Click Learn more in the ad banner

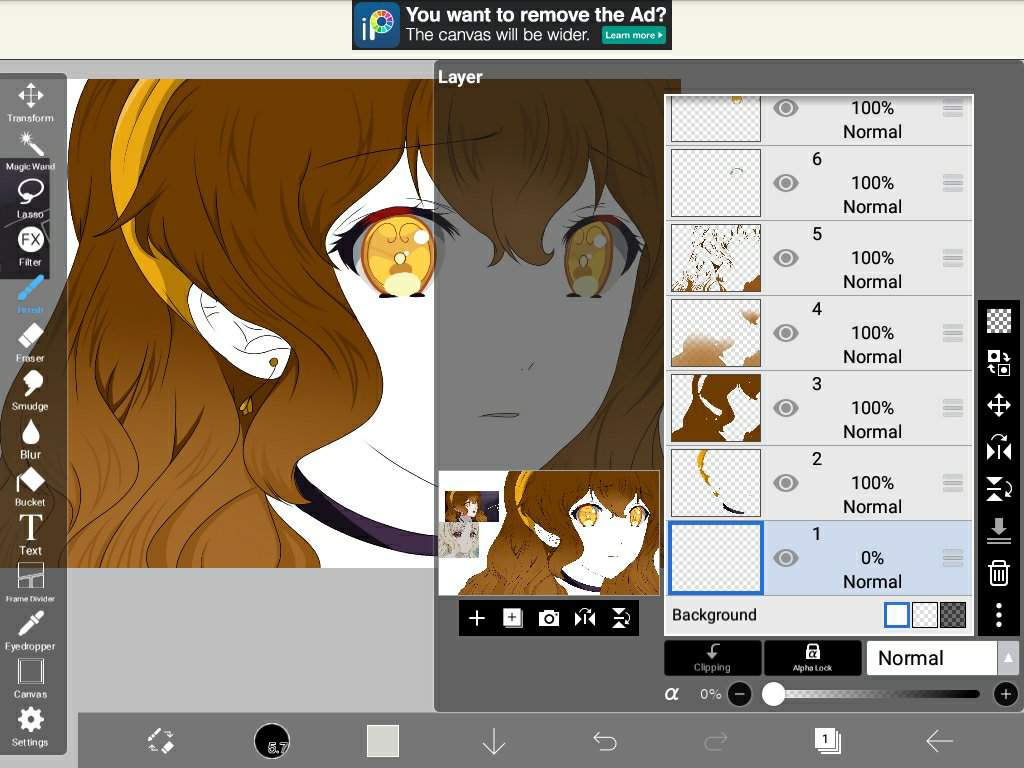(634, 35)
